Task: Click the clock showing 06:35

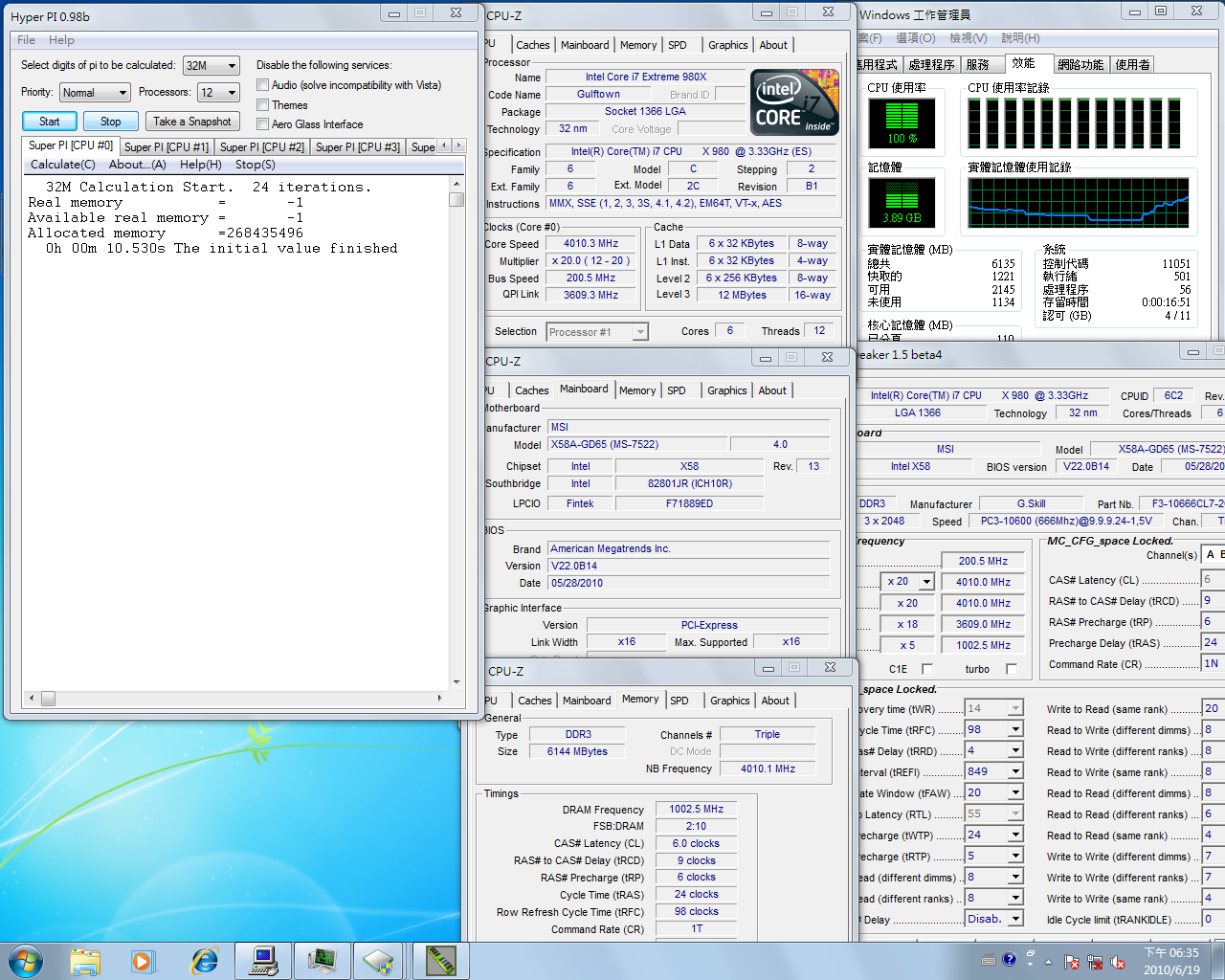Action: (x=1171, y=961)
